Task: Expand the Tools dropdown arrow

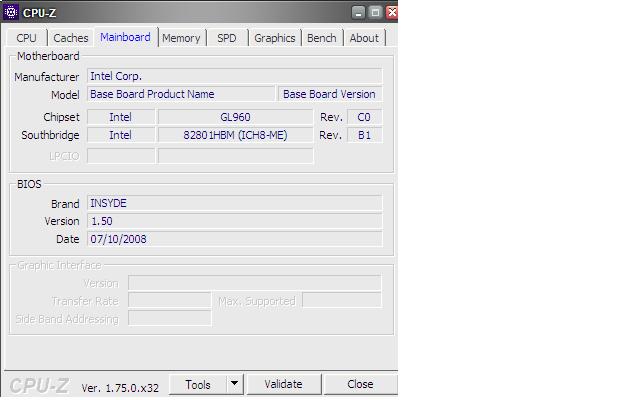Action: pos(234,384)
